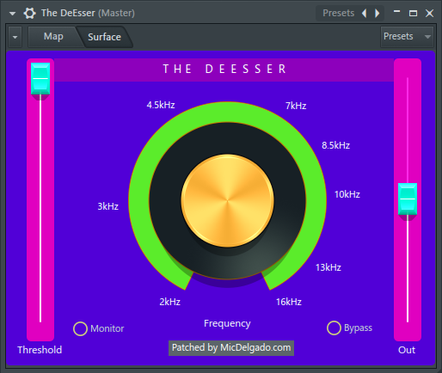
Task: Close the DeEsser plugin window
Action: pyautogui.click(x=430, y=13)
